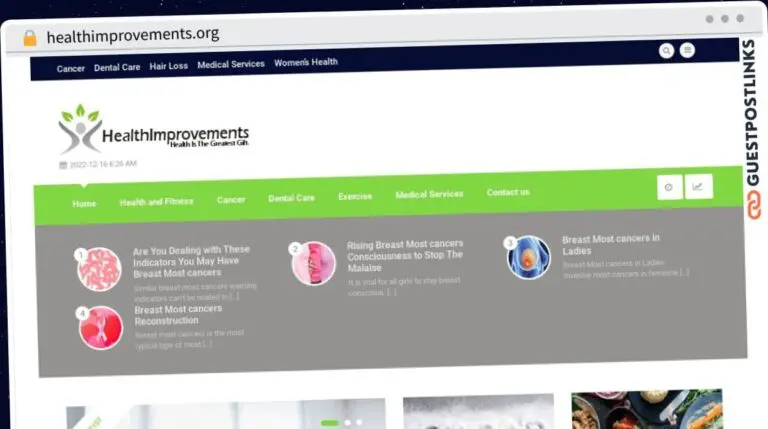The height and width of the screenshot is (429, 768).
Task: Click the date text 2022-12-16
Action: coord(103,164)
